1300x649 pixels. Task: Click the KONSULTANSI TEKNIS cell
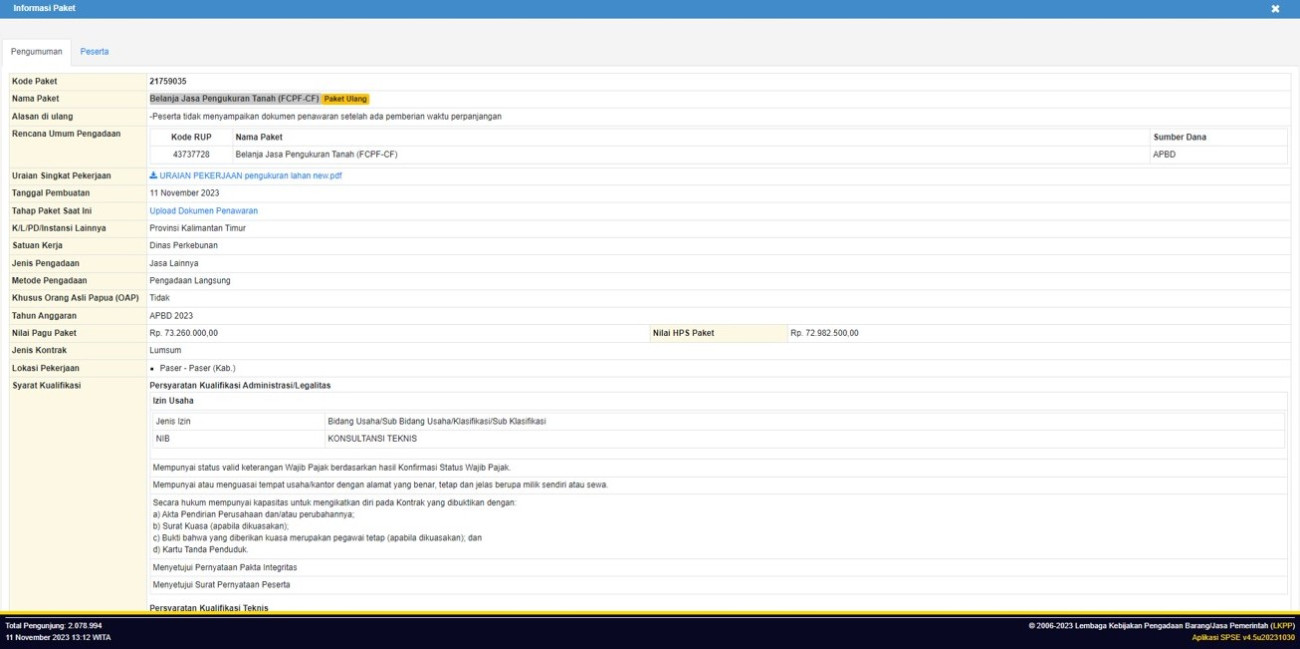(372, 439)
